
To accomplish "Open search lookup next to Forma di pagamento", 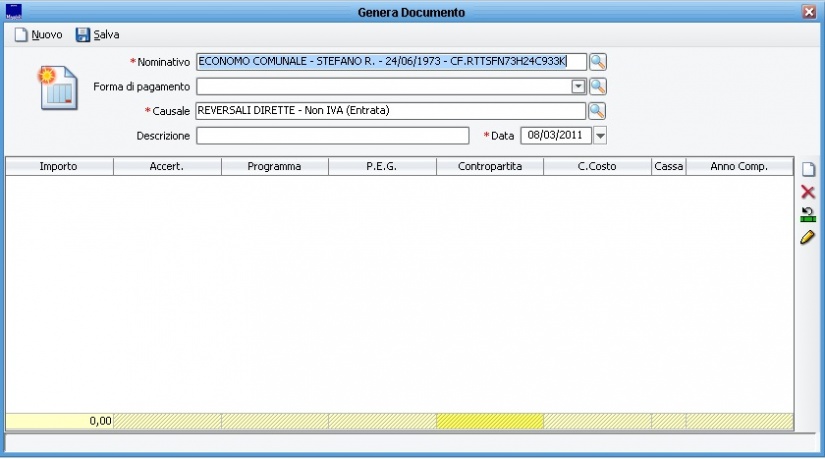I will point(598,87).
